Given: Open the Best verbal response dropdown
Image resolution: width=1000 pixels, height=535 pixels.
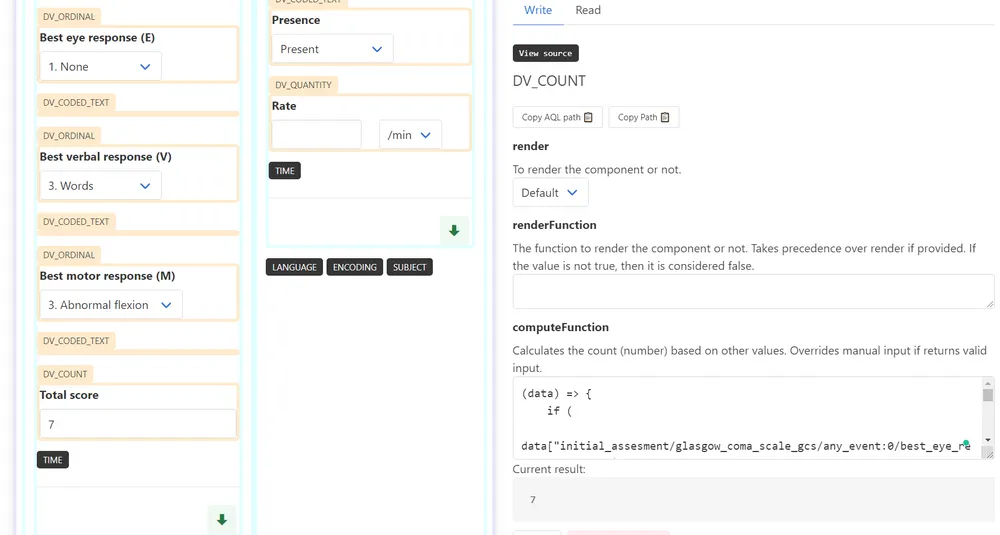Looking at the screenshot, I should 100,186.
